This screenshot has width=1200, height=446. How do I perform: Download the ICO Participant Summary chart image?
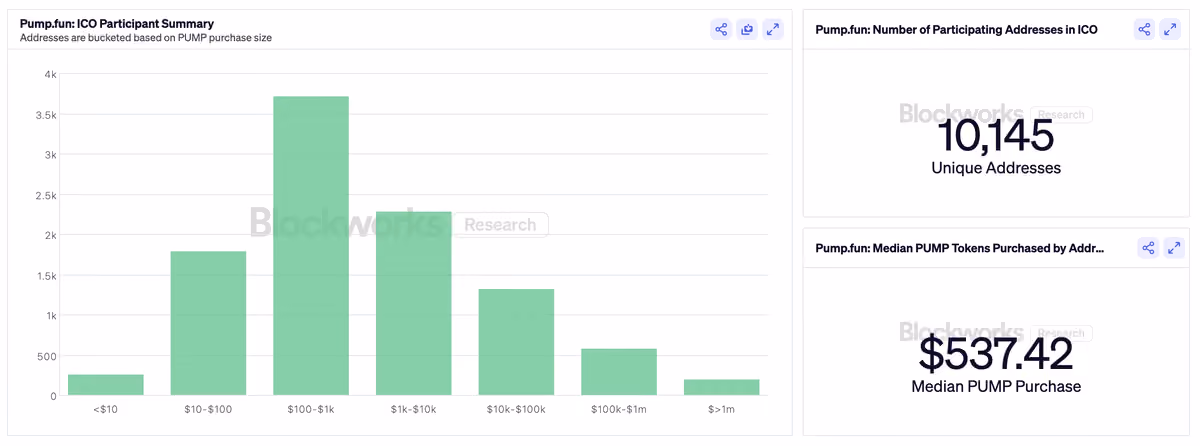tap(747, 29)
